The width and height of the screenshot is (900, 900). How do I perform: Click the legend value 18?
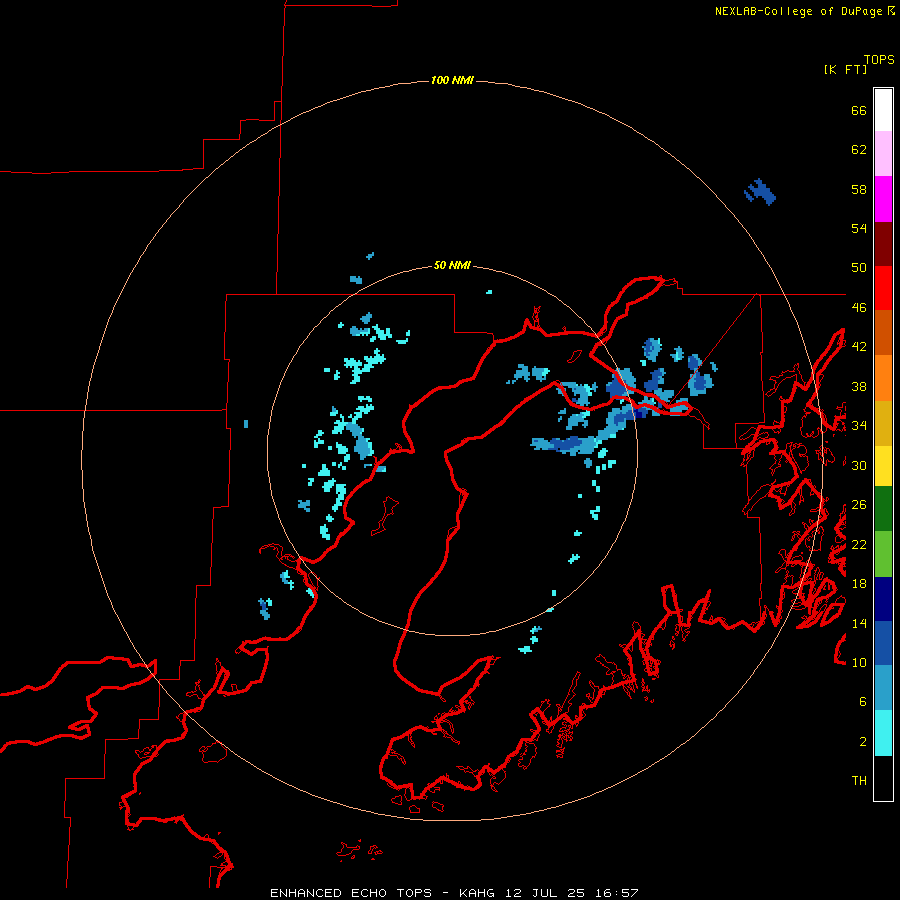coord(859,584)
